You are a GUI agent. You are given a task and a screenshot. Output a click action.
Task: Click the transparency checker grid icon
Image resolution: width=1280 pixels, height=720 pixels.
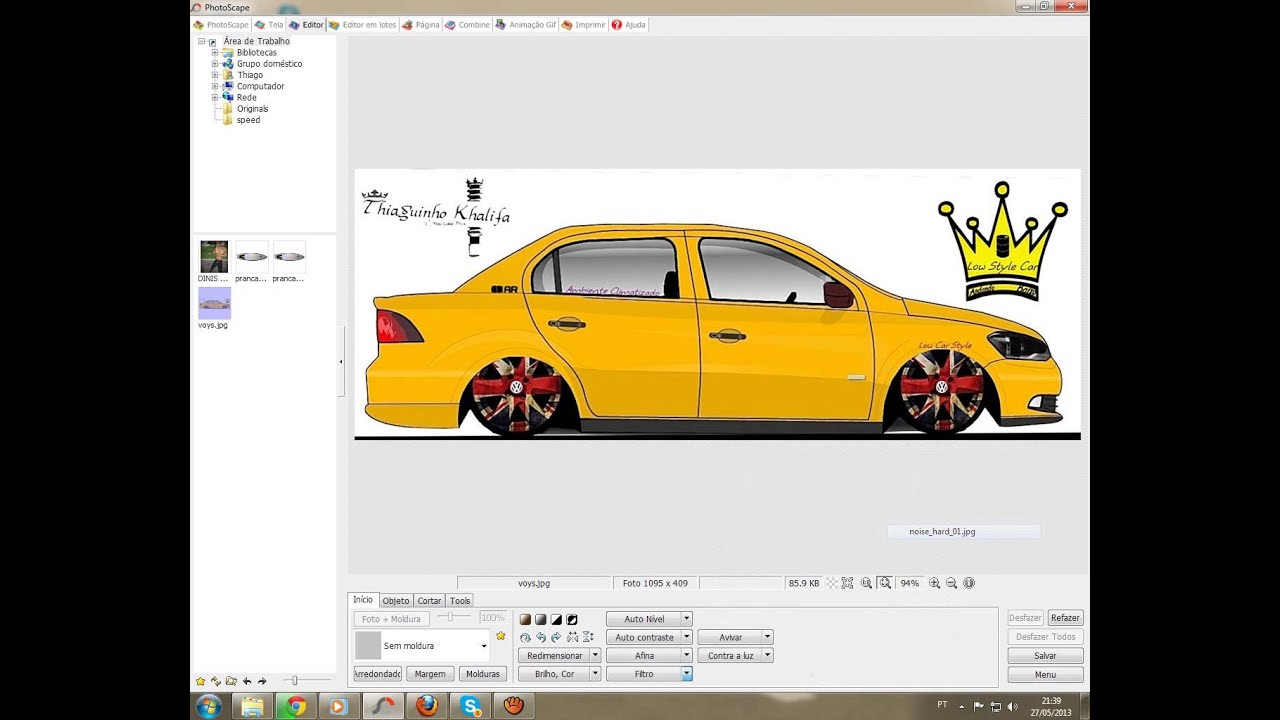831,583
